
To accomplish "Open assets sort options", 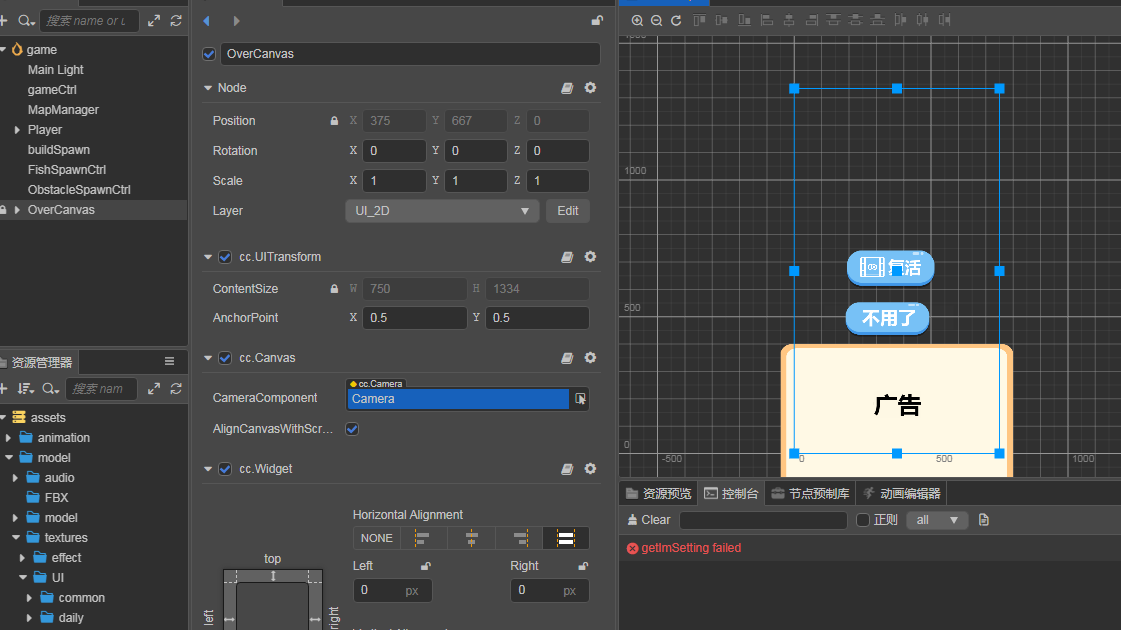I will (26, 388).
